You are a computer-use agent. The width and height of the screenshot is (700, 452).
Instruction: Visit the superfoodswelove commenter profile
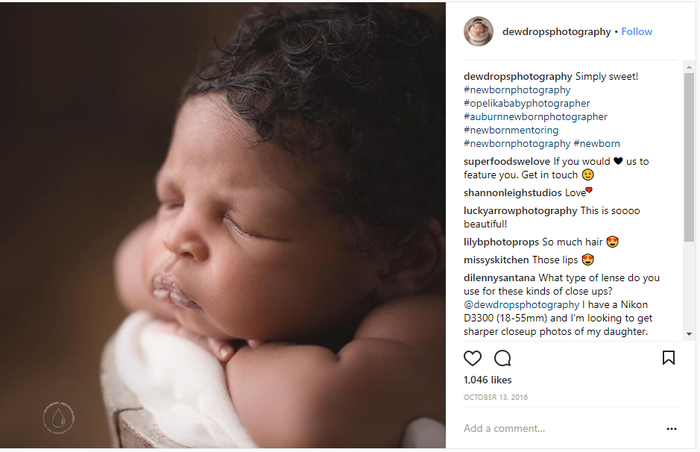(x=507, y=162)
